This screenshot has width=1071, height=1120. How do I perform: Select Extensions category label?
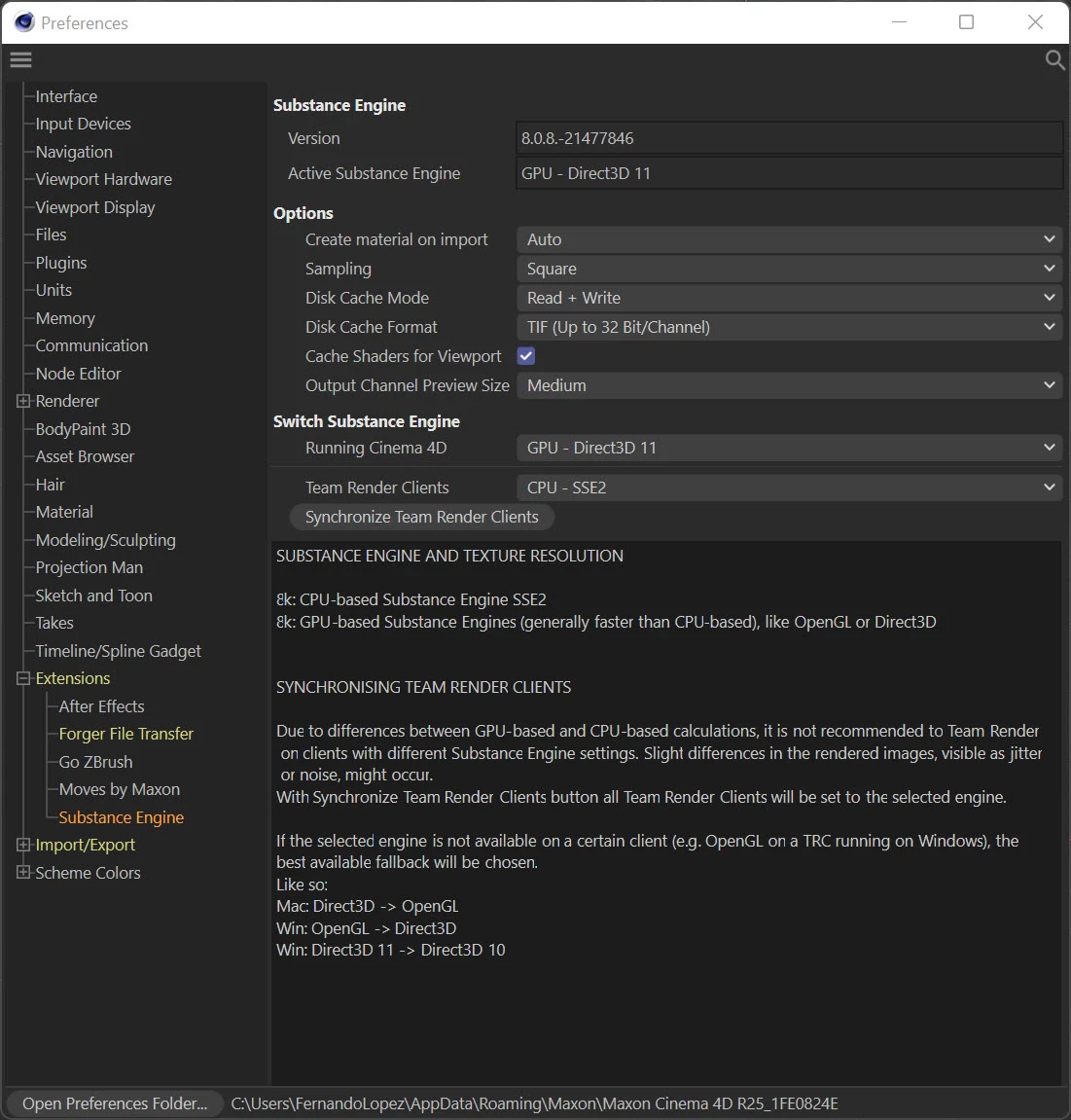pyautogui.click(x=73, y=678)
